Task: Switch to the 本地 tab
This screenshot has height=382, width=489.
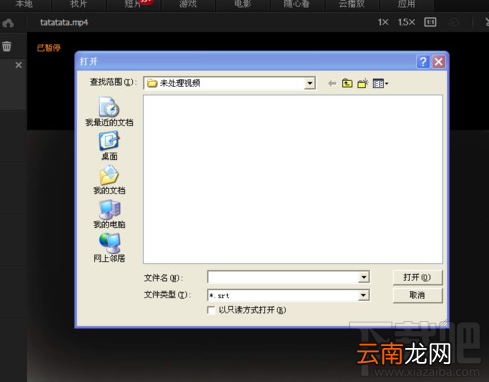Action: point(24,4)
